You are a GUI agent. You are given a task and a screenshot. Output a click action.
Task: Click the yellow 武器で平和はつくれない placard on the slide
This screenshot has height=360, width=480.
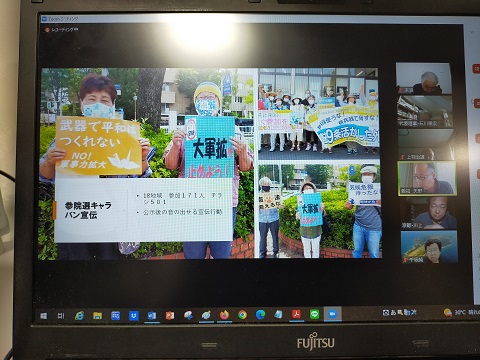99,146
